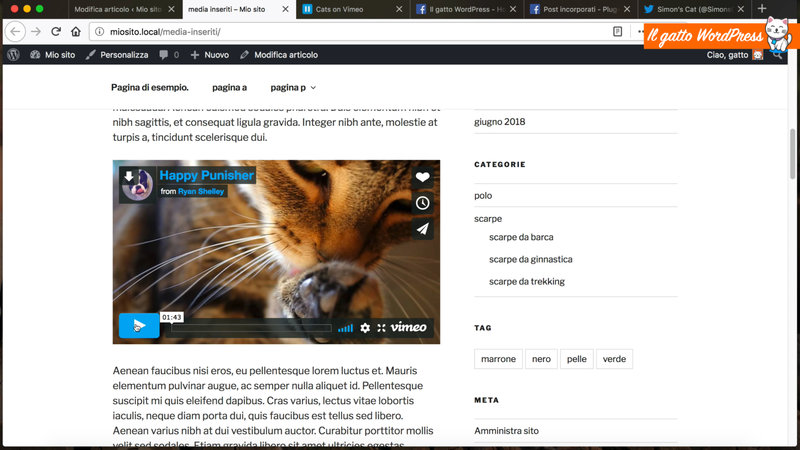Select the nero tag
Image resolution: width=800 pixels, height=450 pixels.
coord(541,359)
